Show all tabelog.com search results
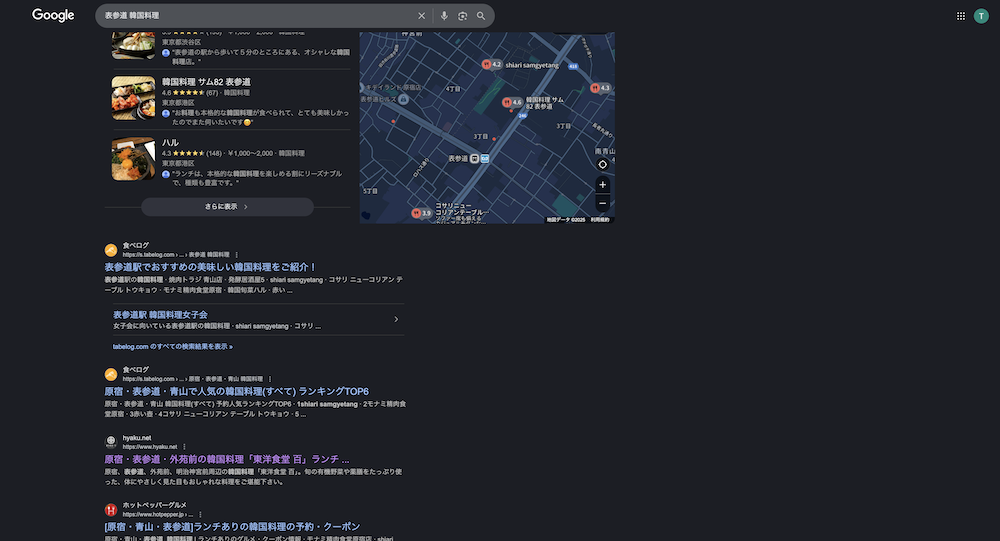 point(173,347)
